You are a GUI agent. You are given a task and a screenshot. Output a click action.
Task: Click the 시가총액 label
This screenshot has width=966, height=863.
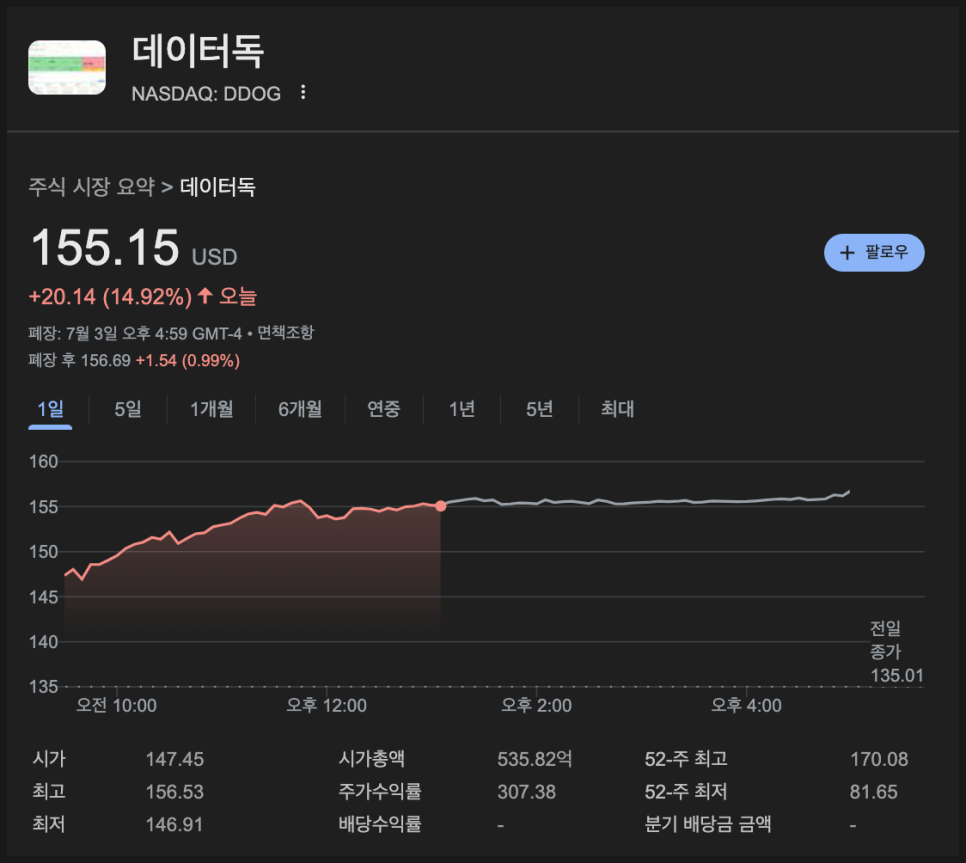click(x=371, y=759)
